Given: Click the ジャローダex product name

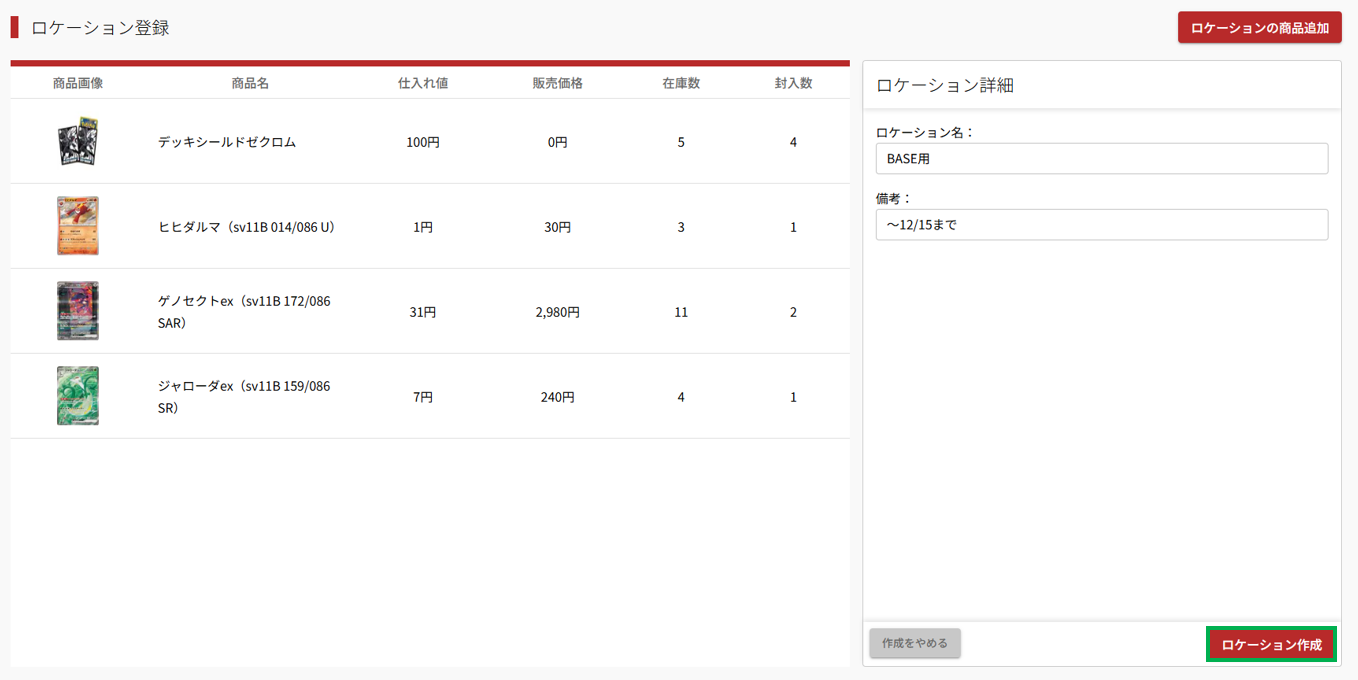Looking at the screenshot, I should 244,397.
